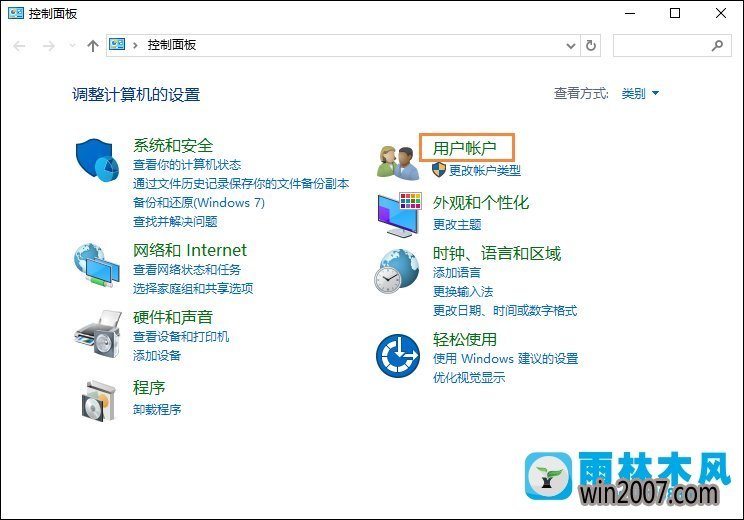Click the Ease of Access icon

pos(398,356)
